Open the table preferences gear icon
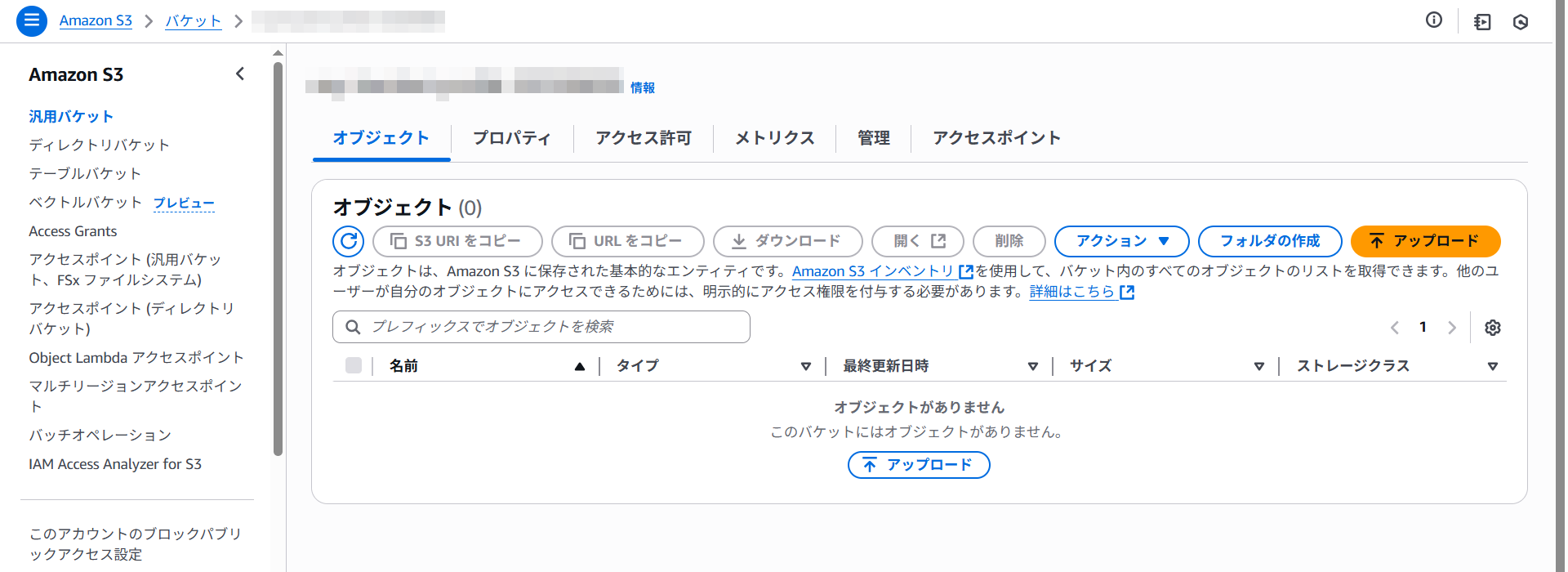1568x572 pixels. (1492, 328)
